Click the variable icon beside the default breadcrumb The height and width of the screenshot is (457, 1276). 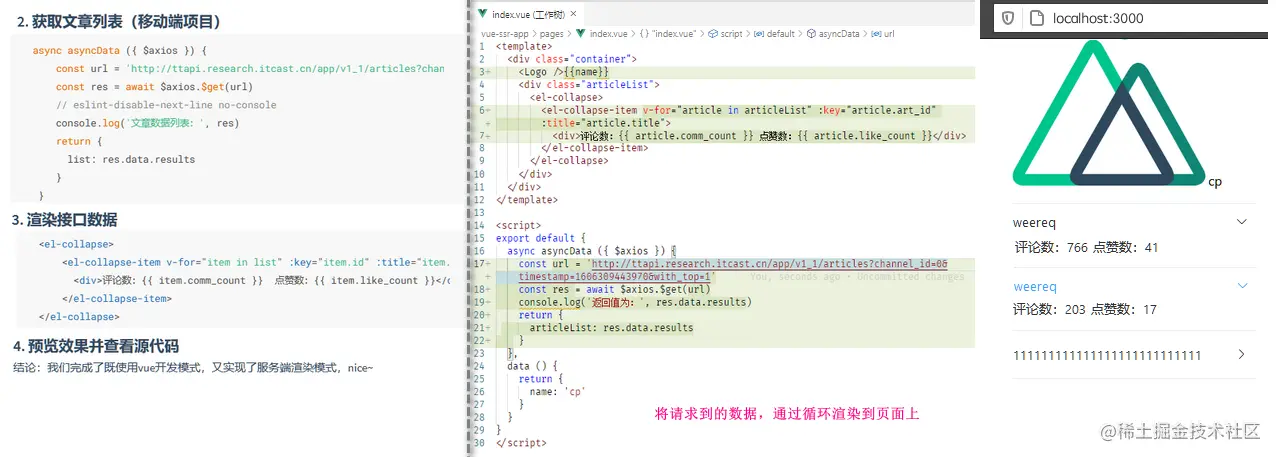tap(758, 33)
